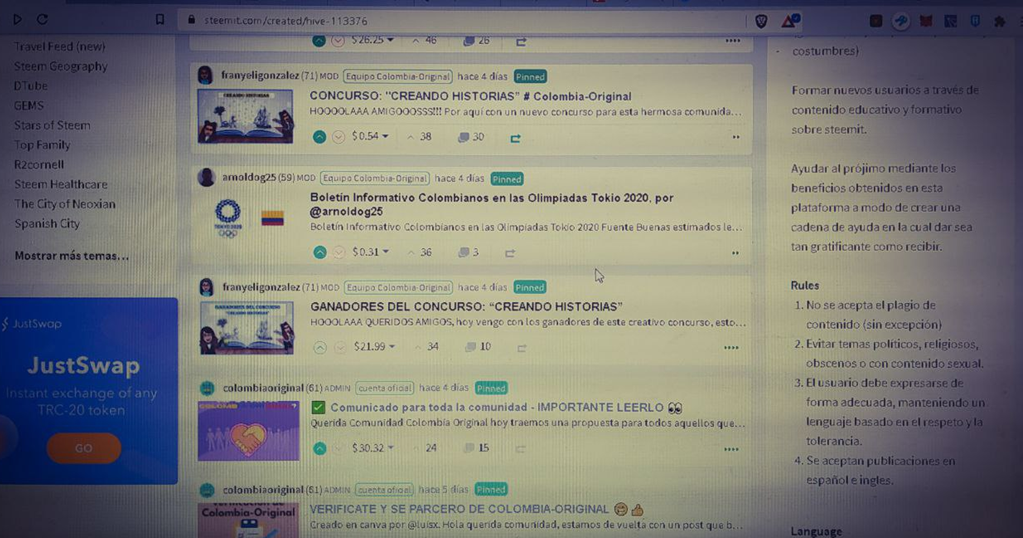Expand payout details for $21.99
Screen dimensions: 1023x538
(374, 346)
